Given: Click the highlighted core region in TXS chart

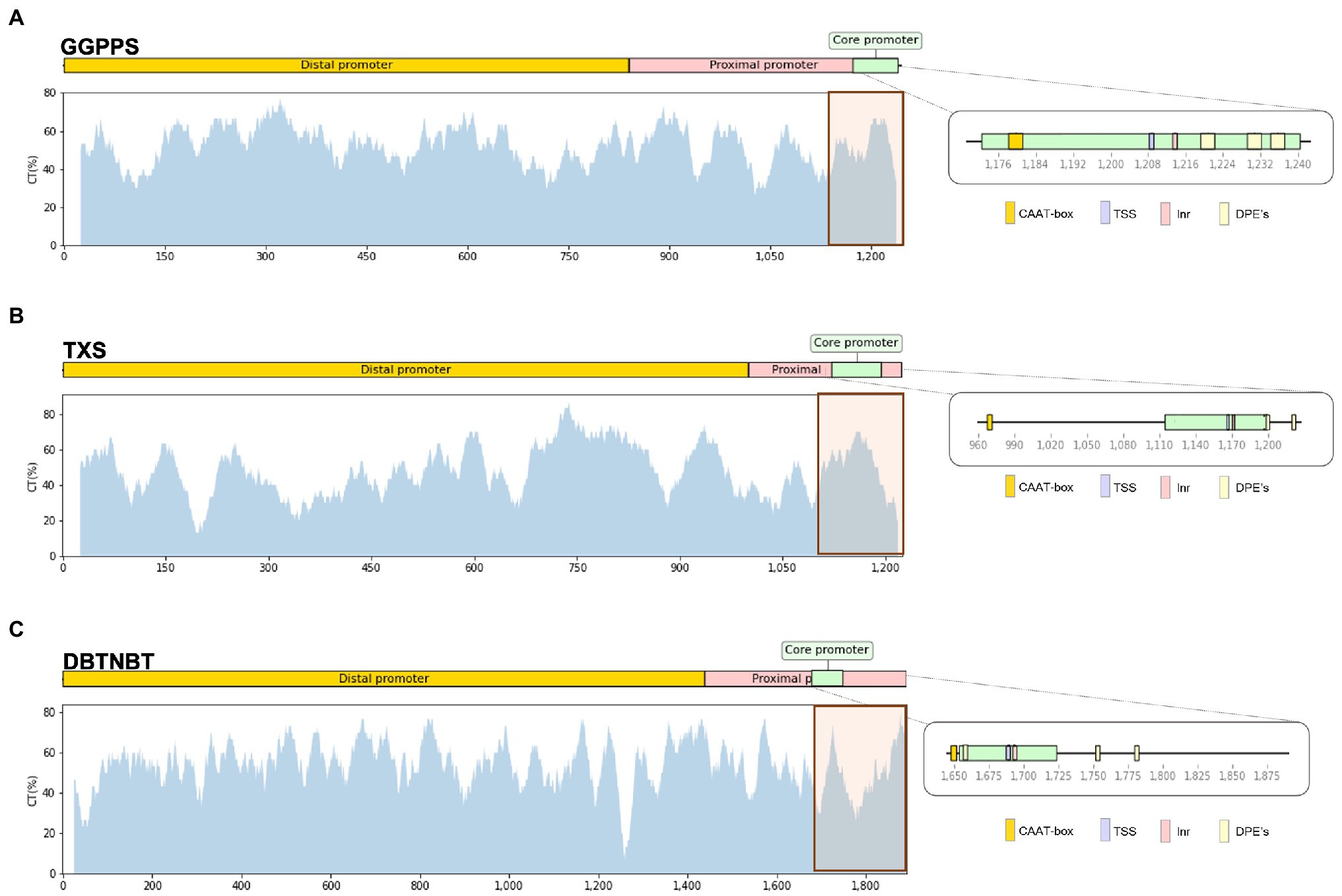Looking at the screenshot, I should point(860,474).
